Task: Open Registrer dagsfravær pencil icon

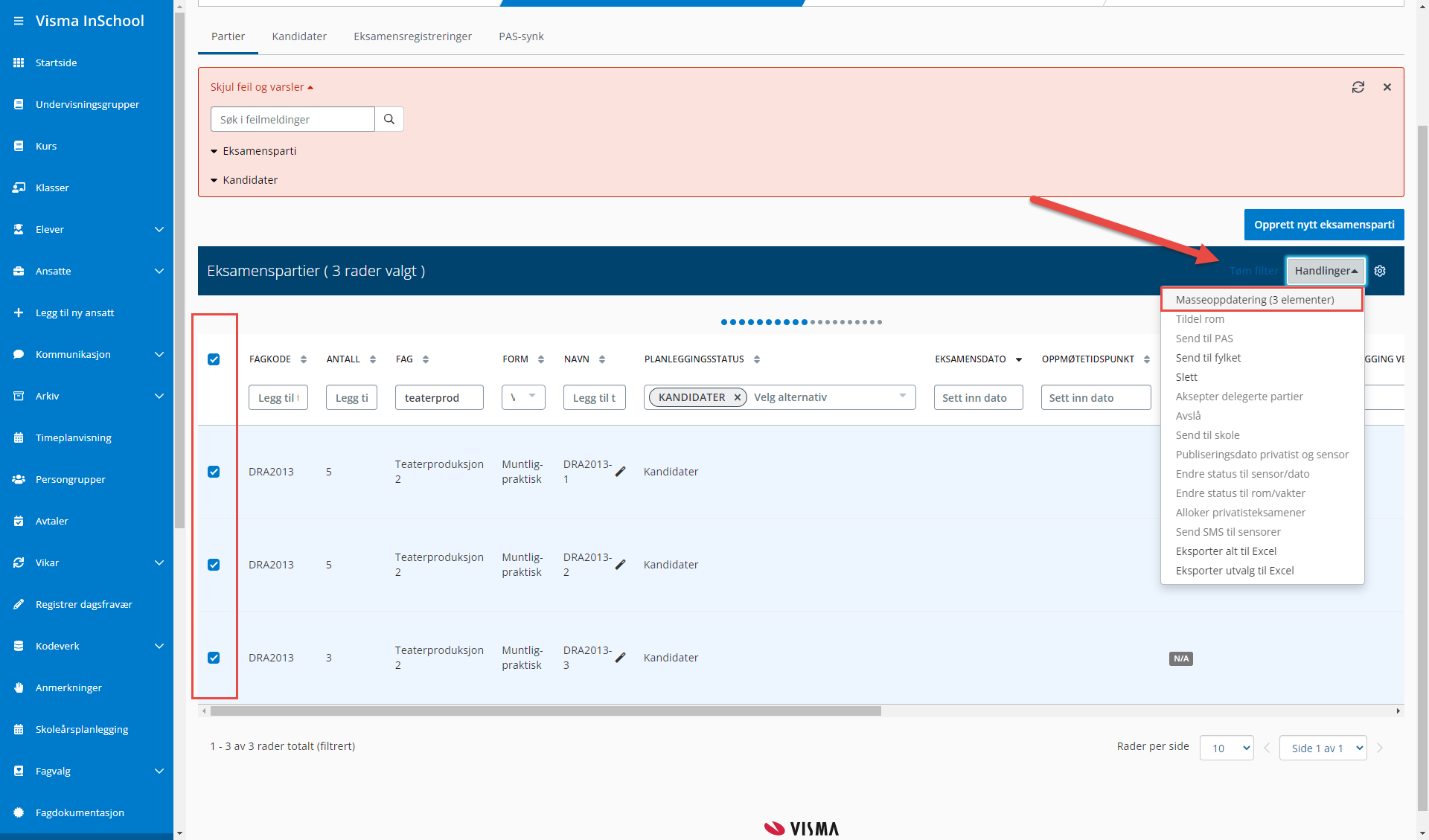Action: click(x=19, y=604)
